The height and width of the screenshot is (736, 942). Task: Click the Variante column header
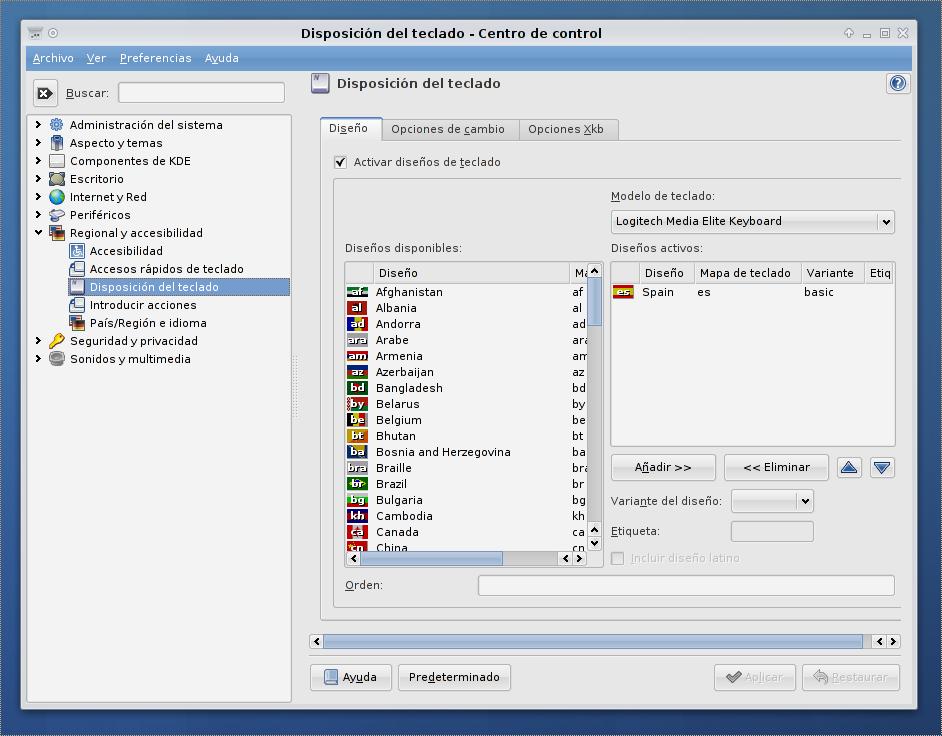point(832,273)
